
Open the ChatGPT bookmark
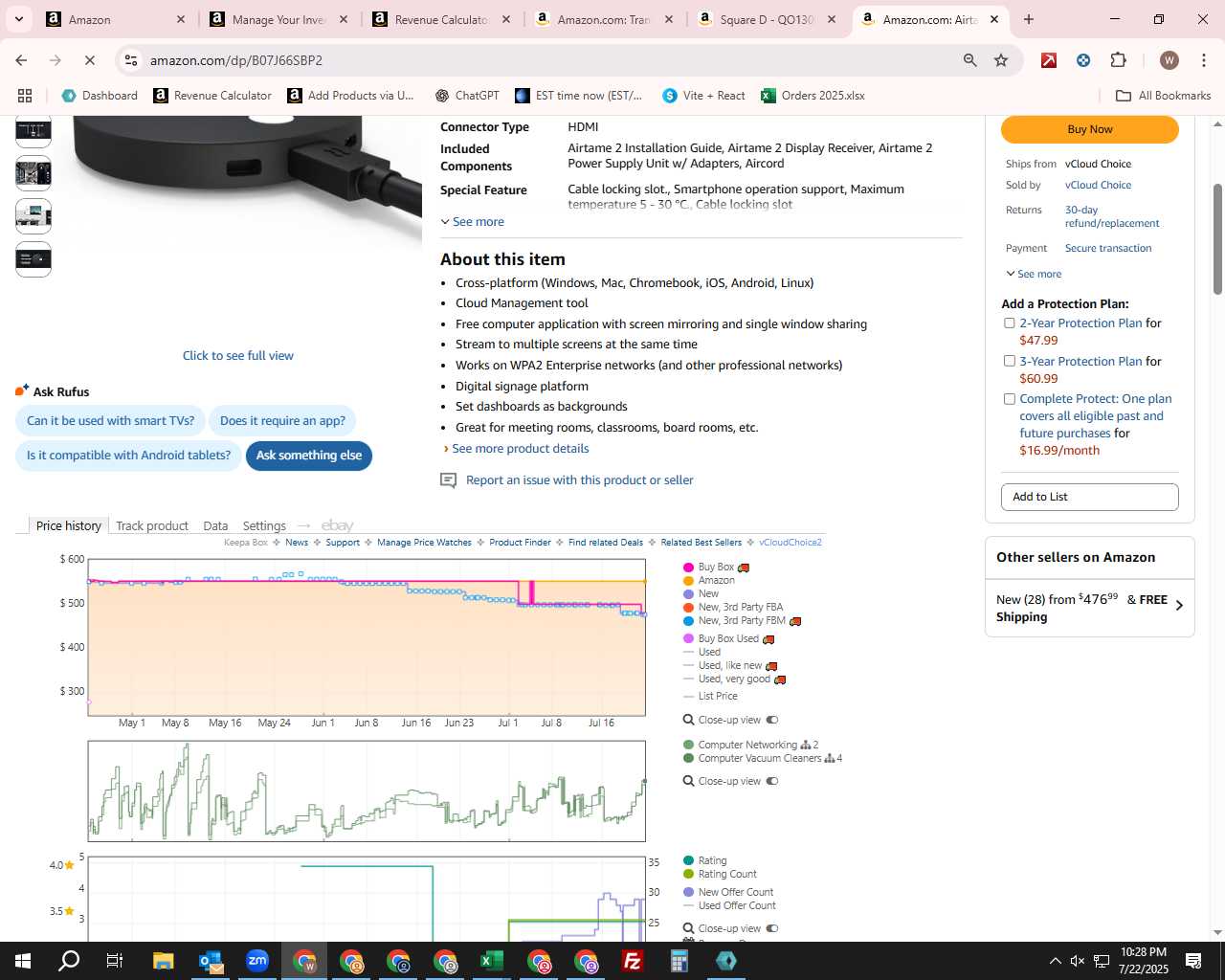(x=467, y=96)
